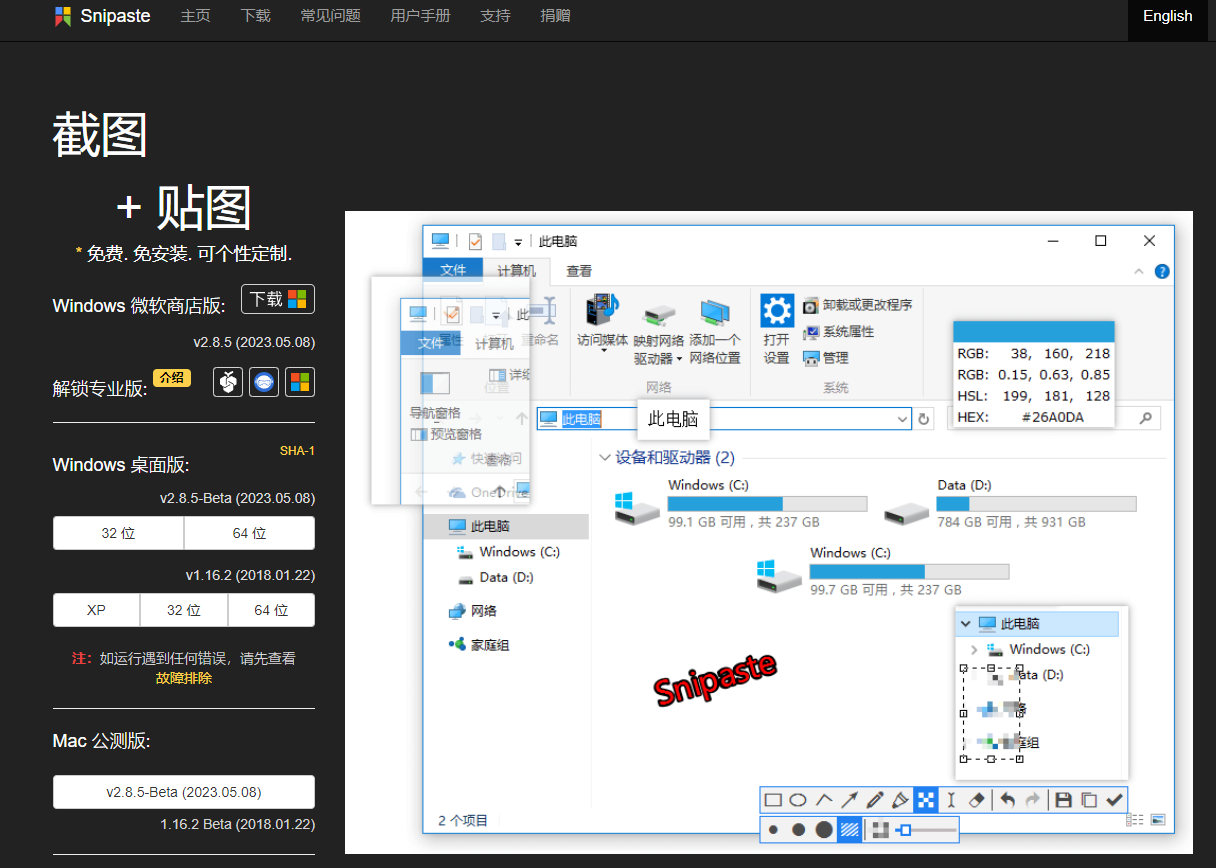Viewport: 1216px width, 868px height.
Task: Click the greyed Redo arrow
Action: 1033,800
